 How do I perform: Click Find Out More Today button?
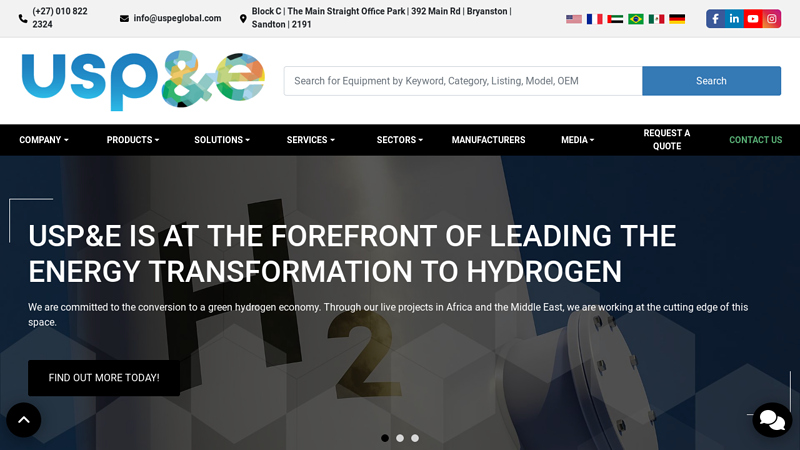(104, 378)
